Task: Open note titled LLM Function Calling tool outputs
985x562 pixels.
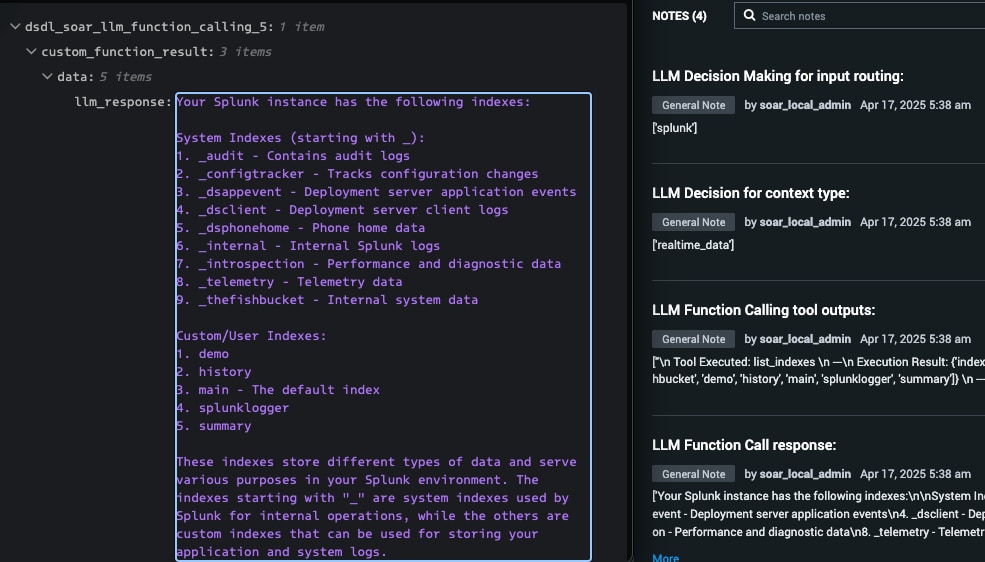Action: tap(763, 310)
